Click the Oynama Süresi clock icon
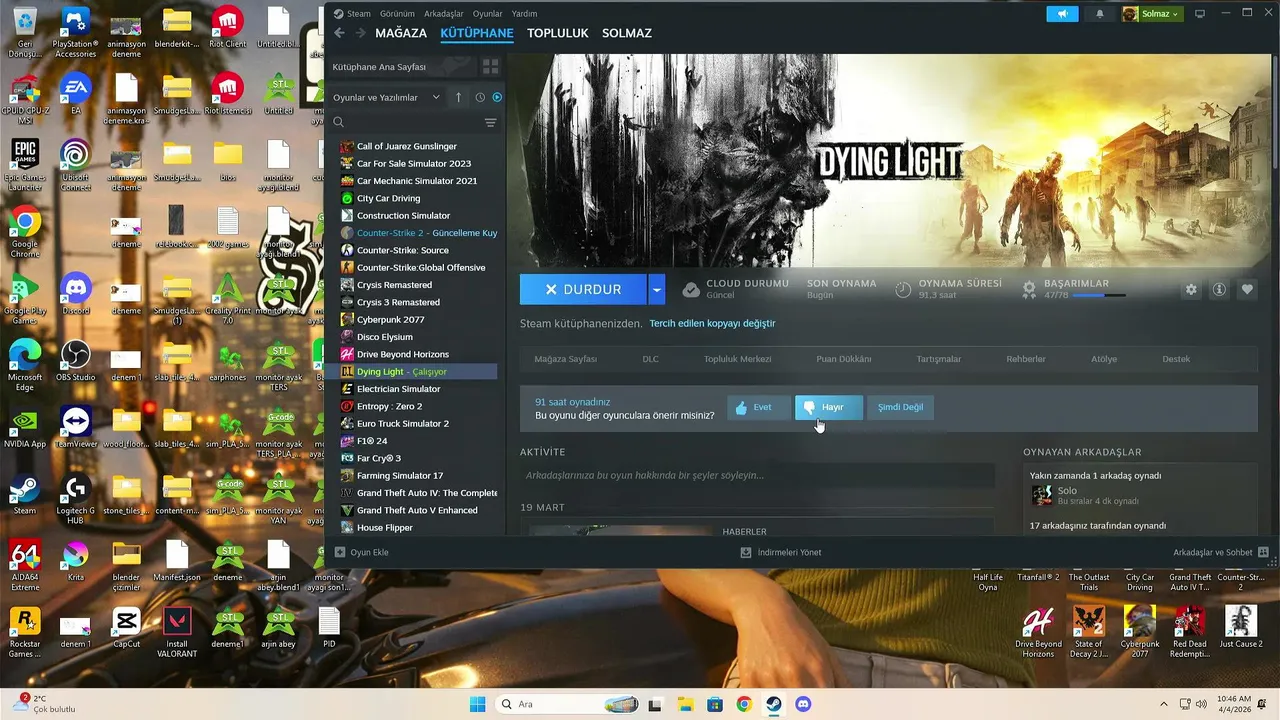 (x=903, y=289)
